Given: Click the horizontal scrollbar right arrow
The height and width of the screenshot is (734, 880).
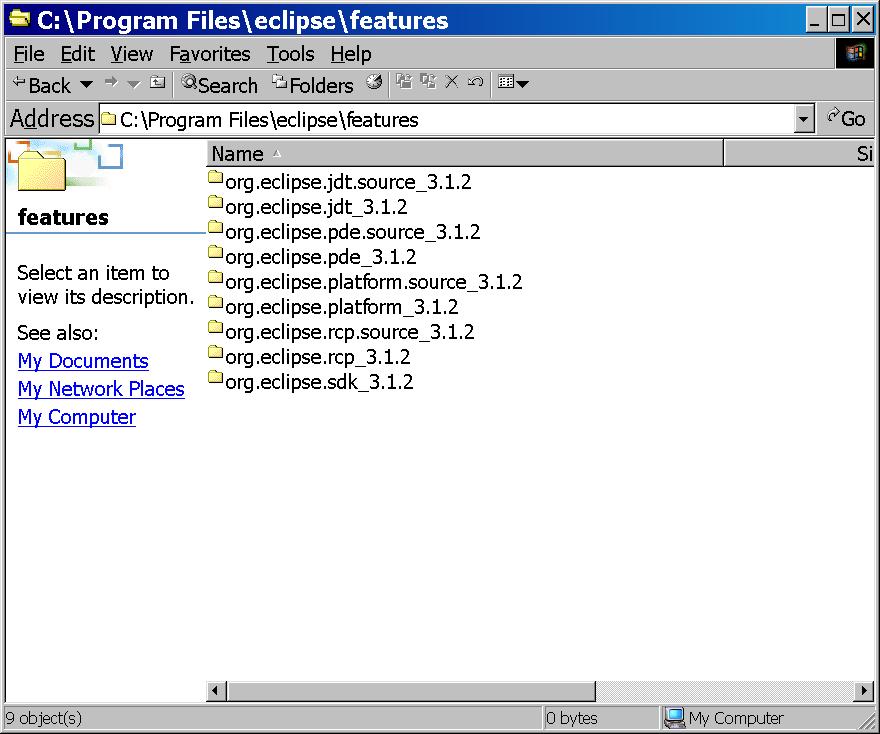Looking at the screenshot, I should point(864,691).
